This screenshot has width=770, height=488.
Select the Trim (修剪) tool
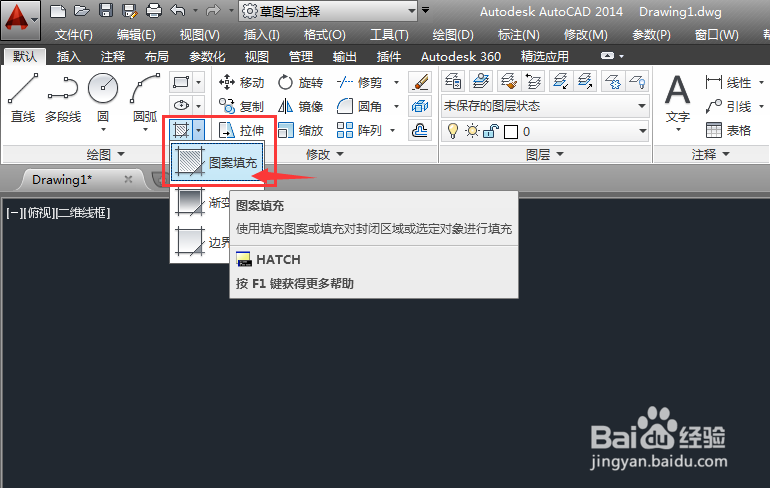[359, 82]
